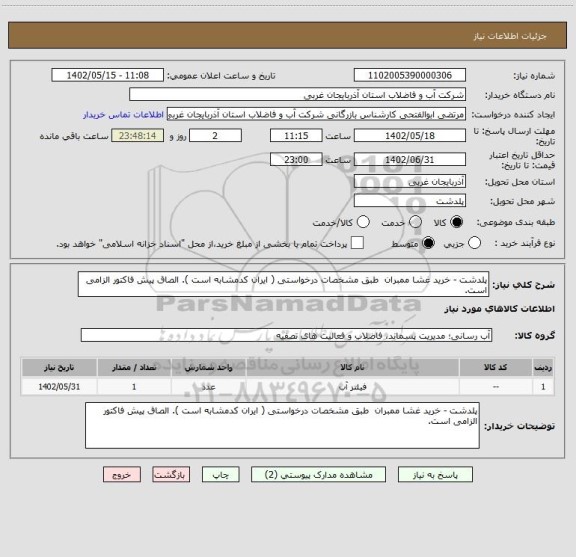
Task: Click the نام کالا column header
Action: 352,367
